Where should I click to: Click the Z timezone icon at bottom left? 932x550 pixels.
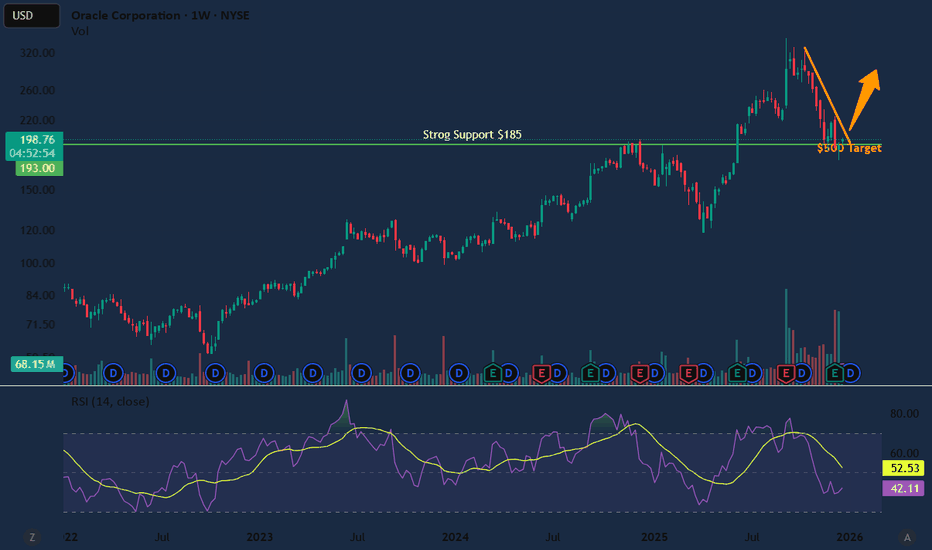coord(31,537)
